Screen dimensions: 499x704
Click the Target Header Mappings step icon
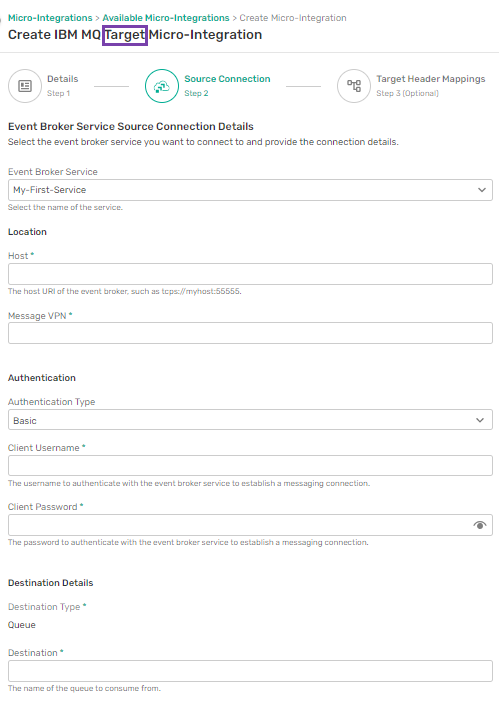[x=354, y=86]
